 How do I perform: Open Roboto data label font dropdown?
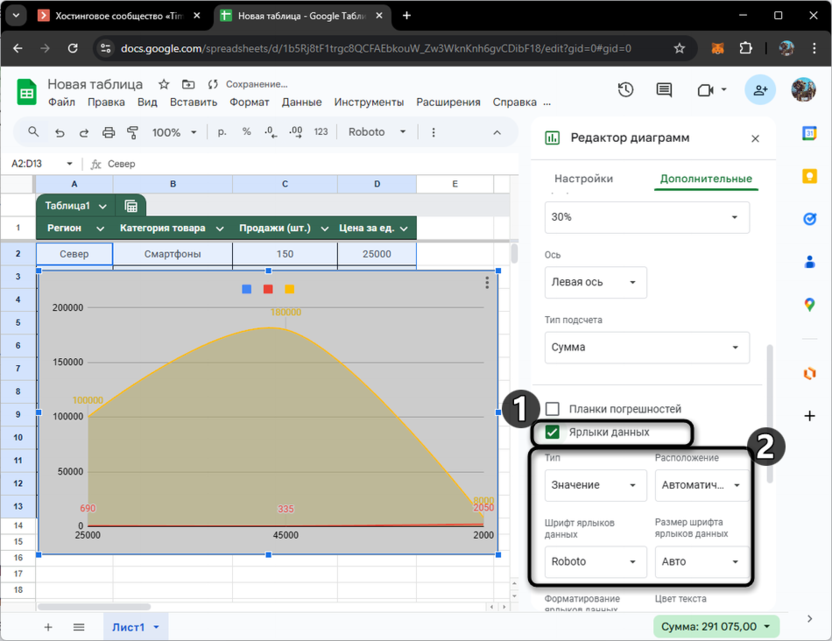pos(596,562)
